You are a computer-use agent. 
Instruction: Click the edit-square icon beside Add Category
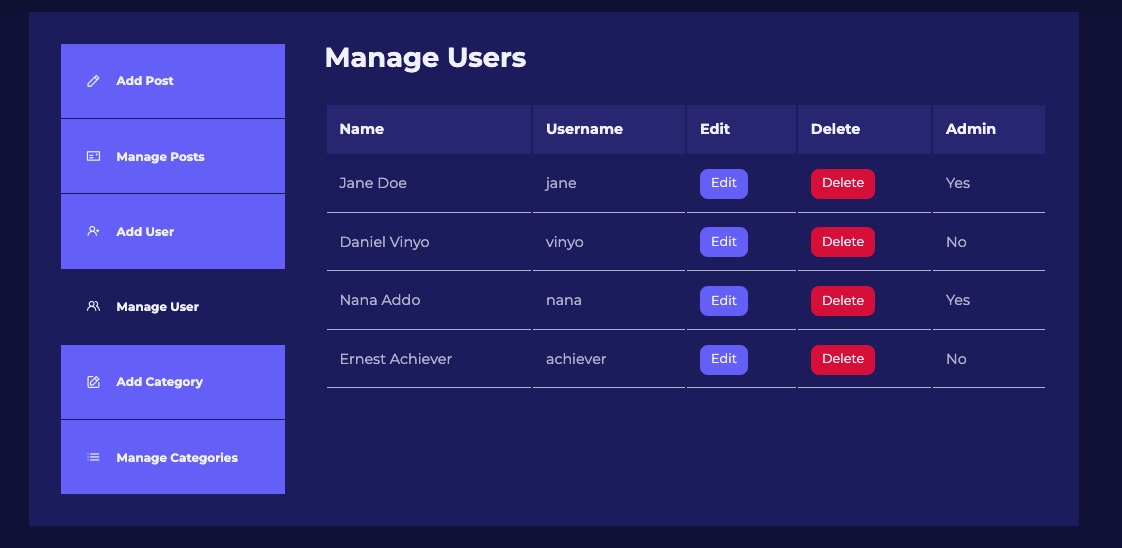(x=93, y=382)
